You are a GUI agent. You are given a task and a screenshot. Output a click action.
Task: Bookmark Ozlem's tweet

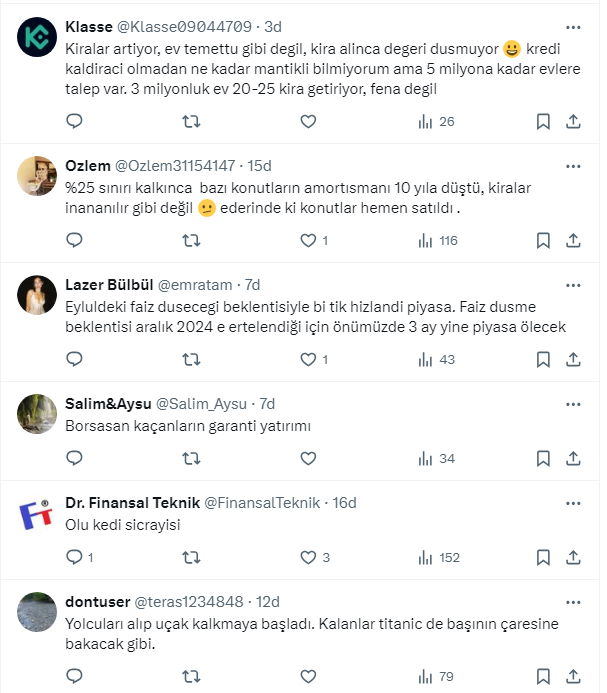(x=543, y=240)
